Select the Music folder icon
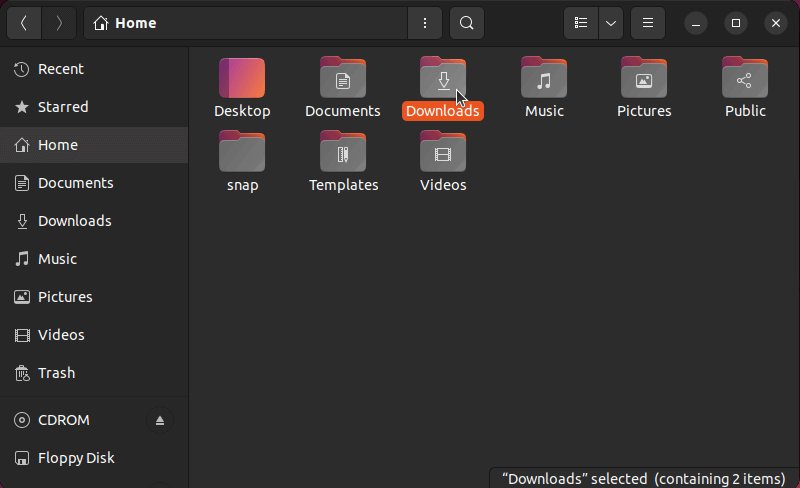Viewport: 800px width, 488px height. point(544,78)
